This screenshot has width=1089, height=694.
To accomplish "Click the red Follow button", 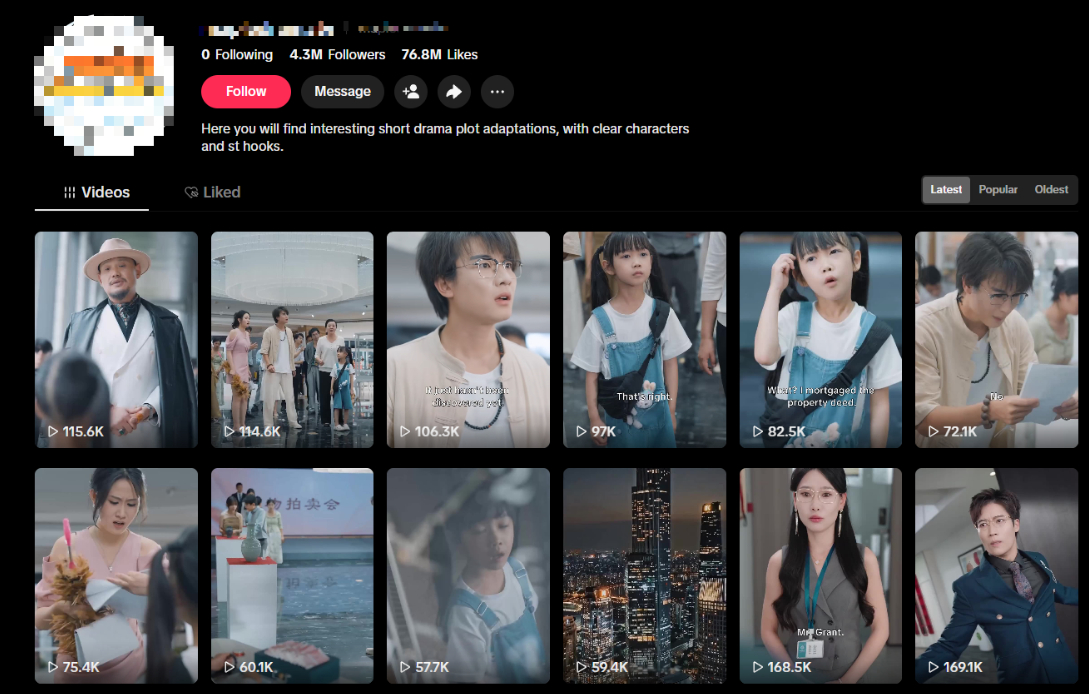I will [245, 91].
